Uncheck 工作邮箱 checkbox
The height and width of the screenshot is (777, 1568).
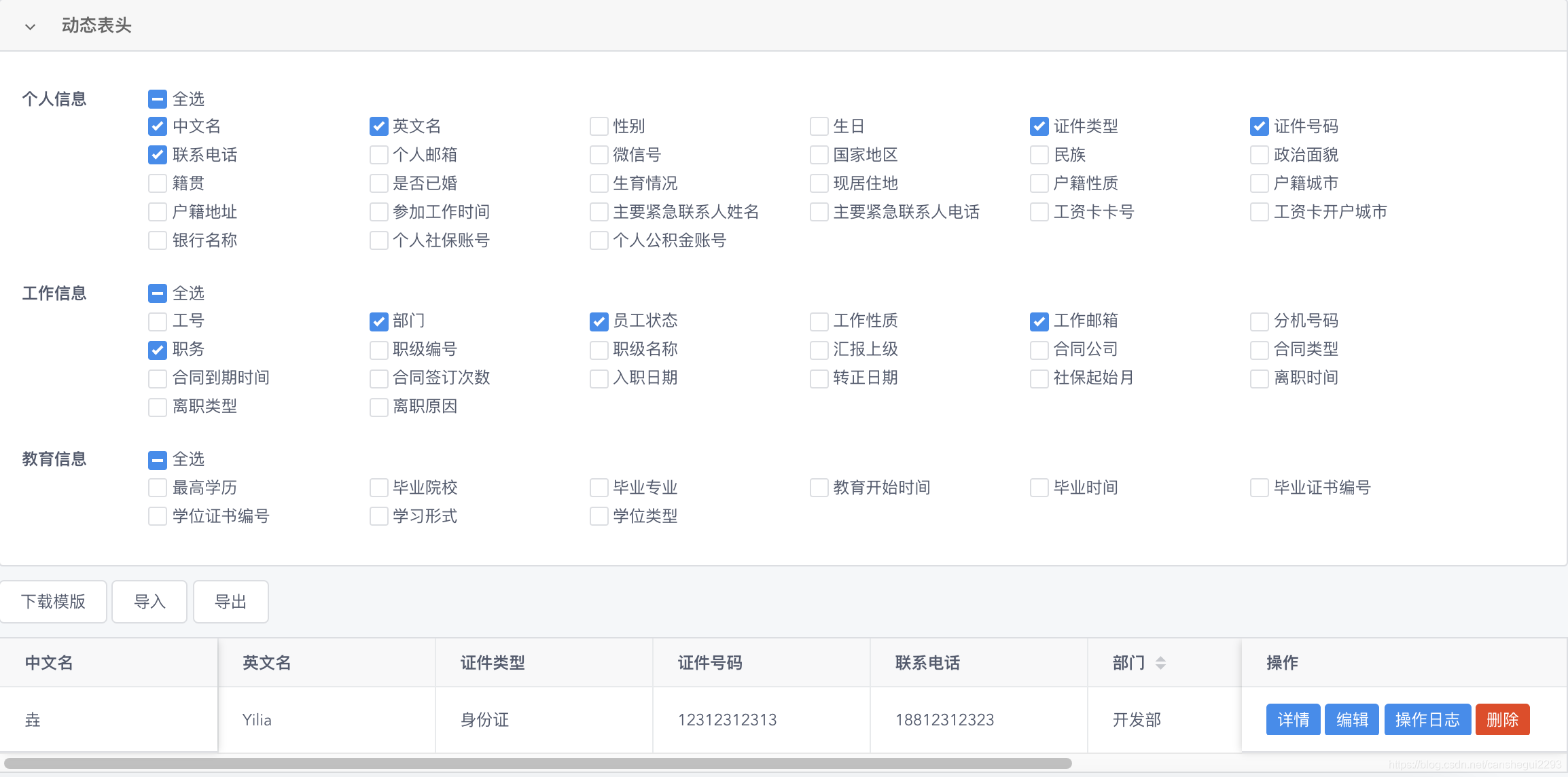click(x=1039, y=321)
